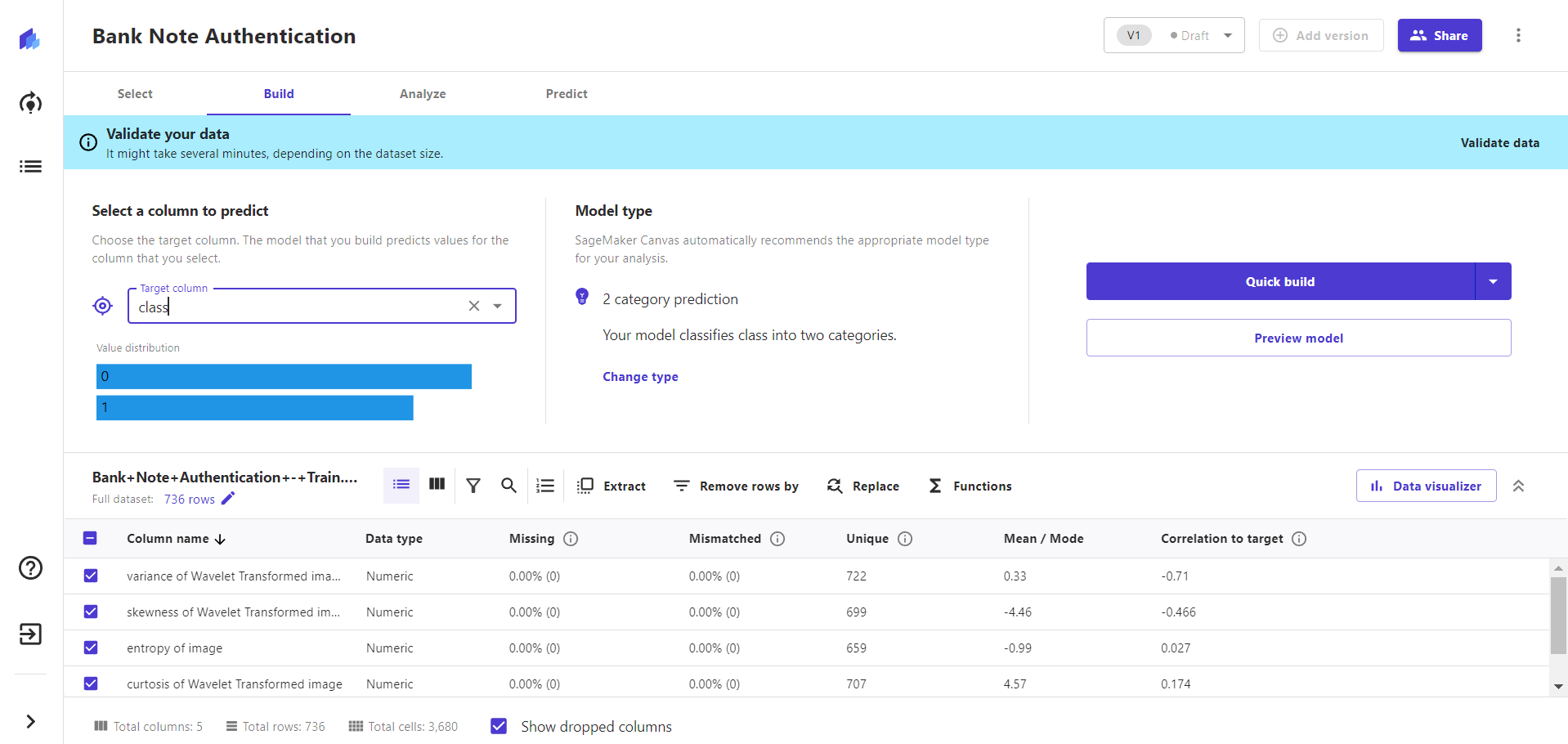
Task: Open the SageMaker Canvas home logo
Action: coord(30,38)
